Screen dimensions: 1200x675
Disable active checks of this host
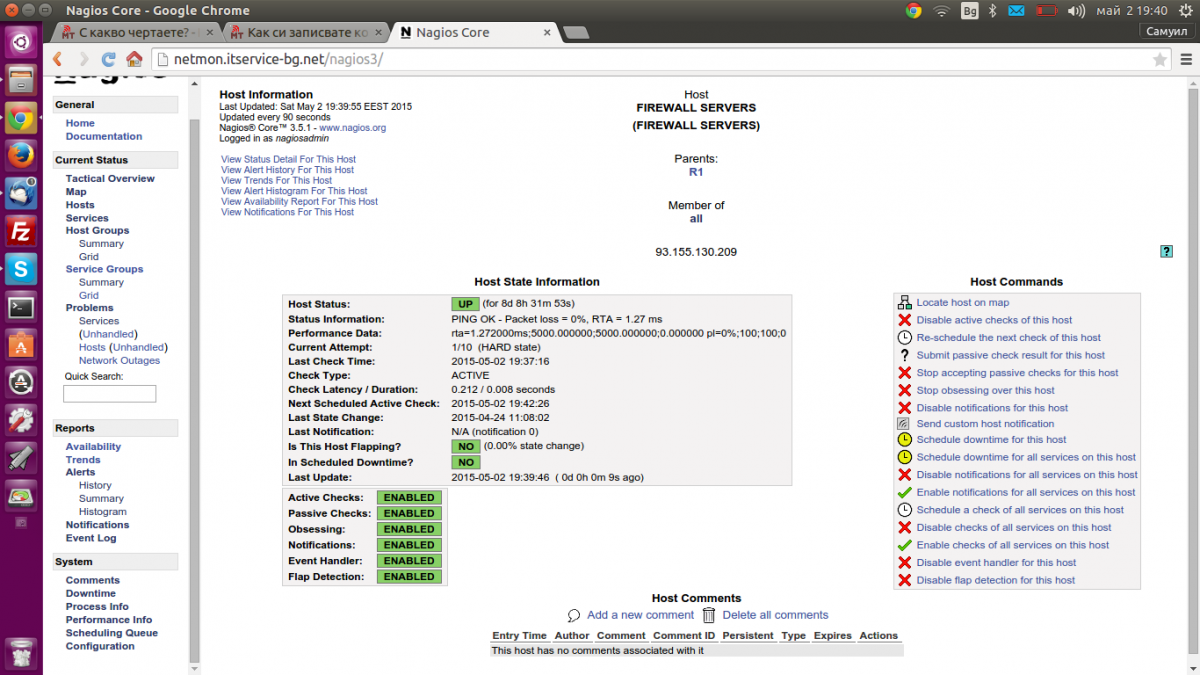(994, 320)
